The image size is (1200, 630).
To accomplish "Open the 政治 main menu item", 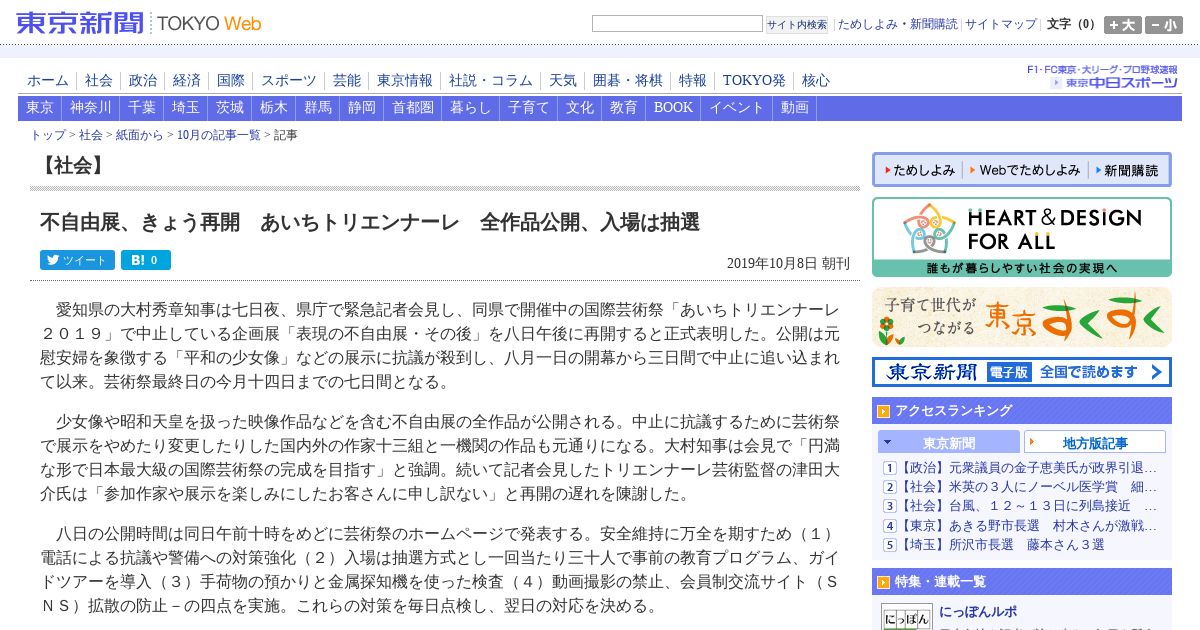I will tap(143, 80).
